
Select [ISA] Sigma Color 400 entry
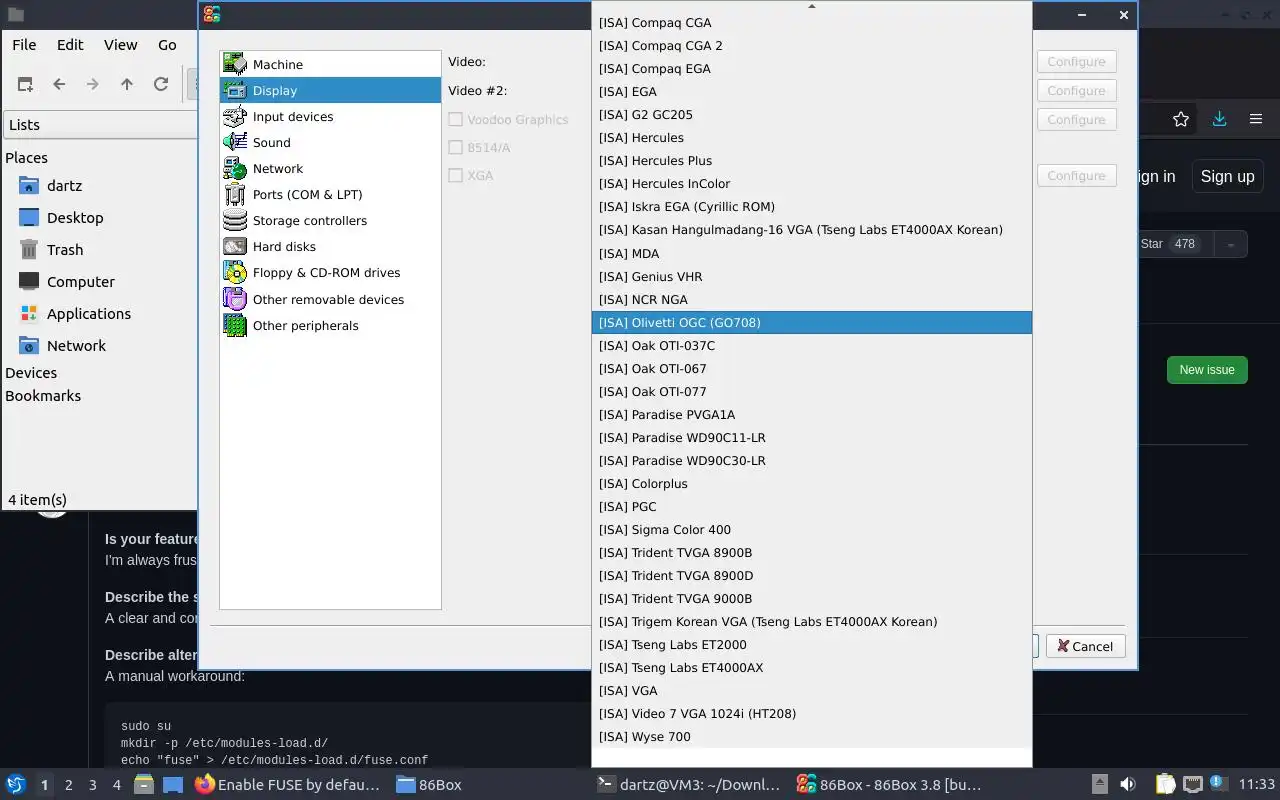click(811, 529)
